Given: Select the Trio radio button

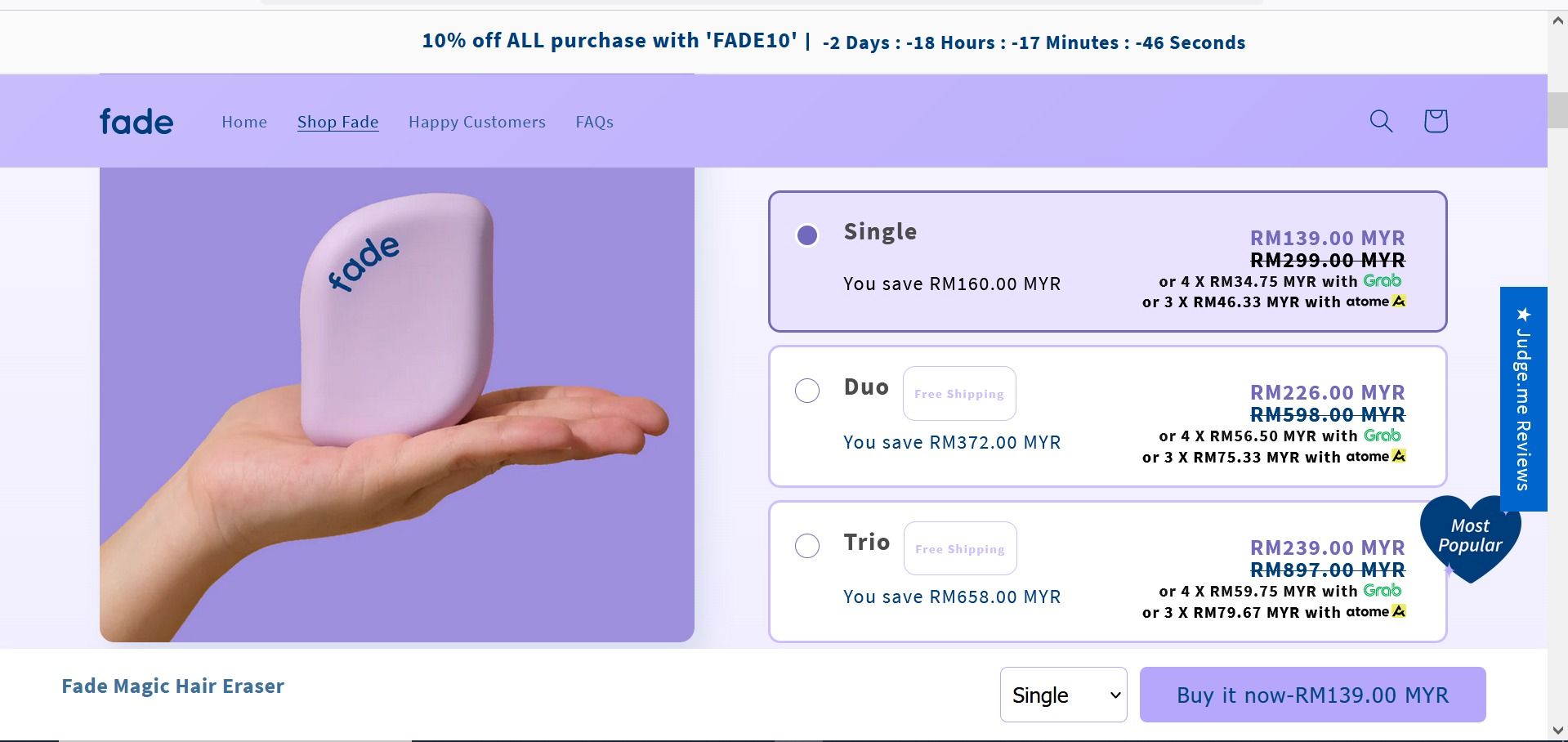Looking at the screenshot, I should (x=807, y=546).
